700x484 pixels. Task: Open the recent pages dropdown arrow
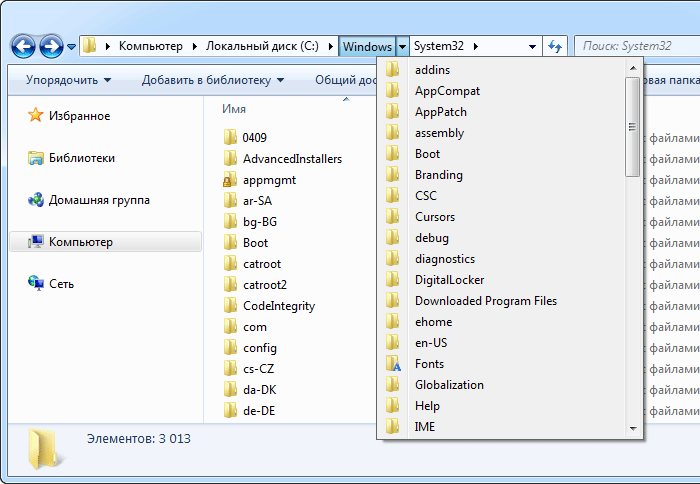[x=71, y=46]
